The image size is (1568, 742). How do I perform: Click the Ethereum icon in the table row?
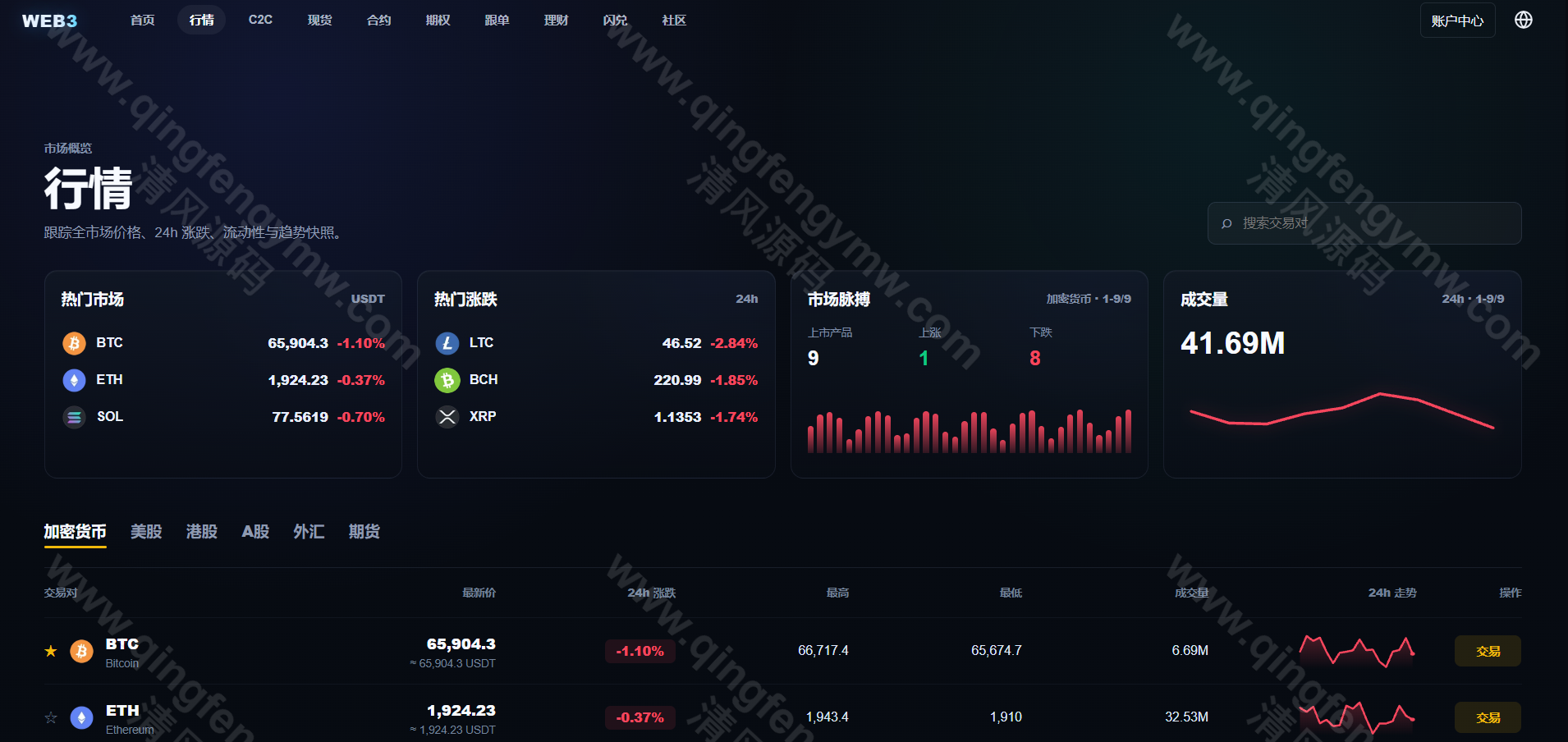pyautogui.click(x=81, y=718)
